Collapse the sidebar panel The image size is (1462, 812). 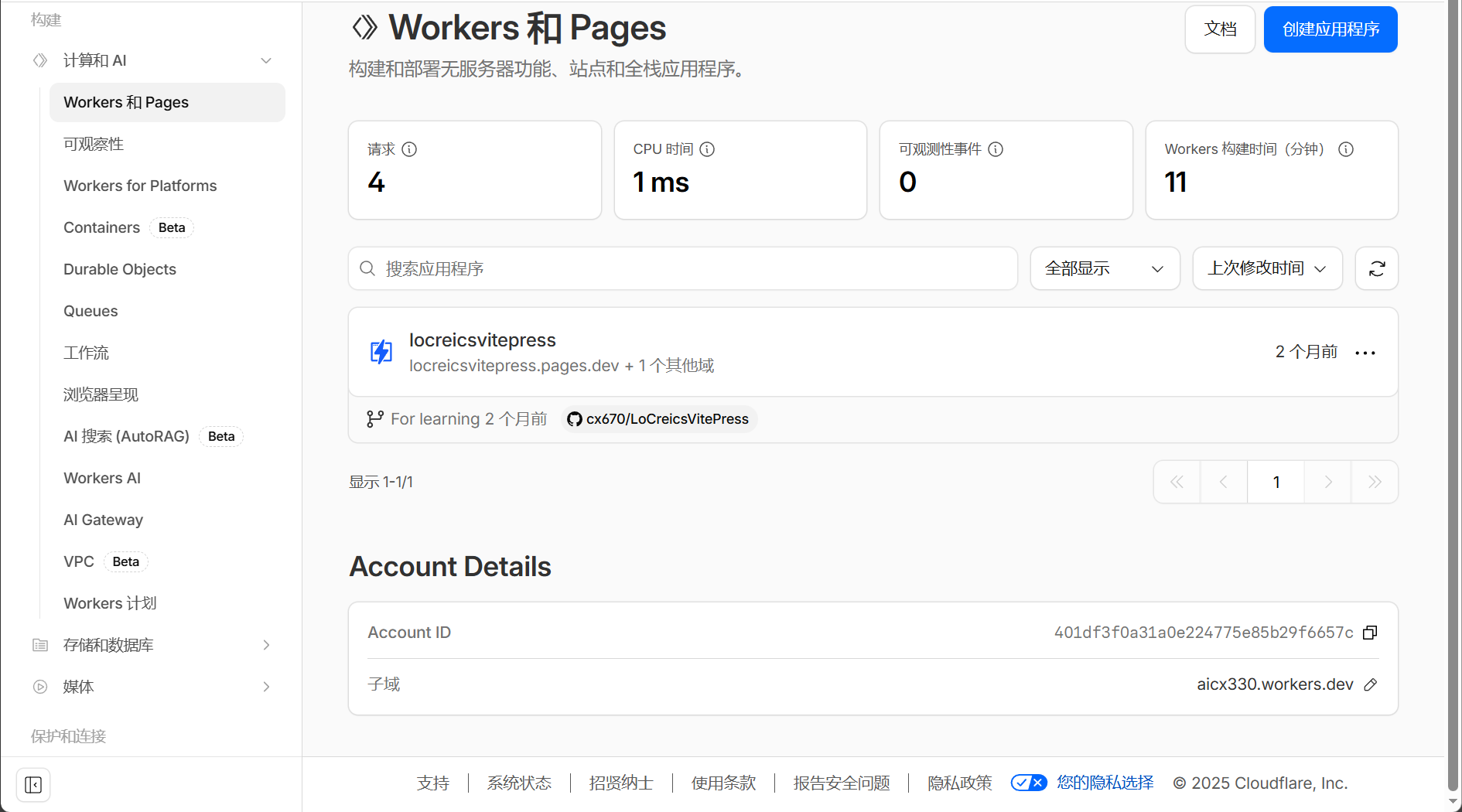point(33,785)
